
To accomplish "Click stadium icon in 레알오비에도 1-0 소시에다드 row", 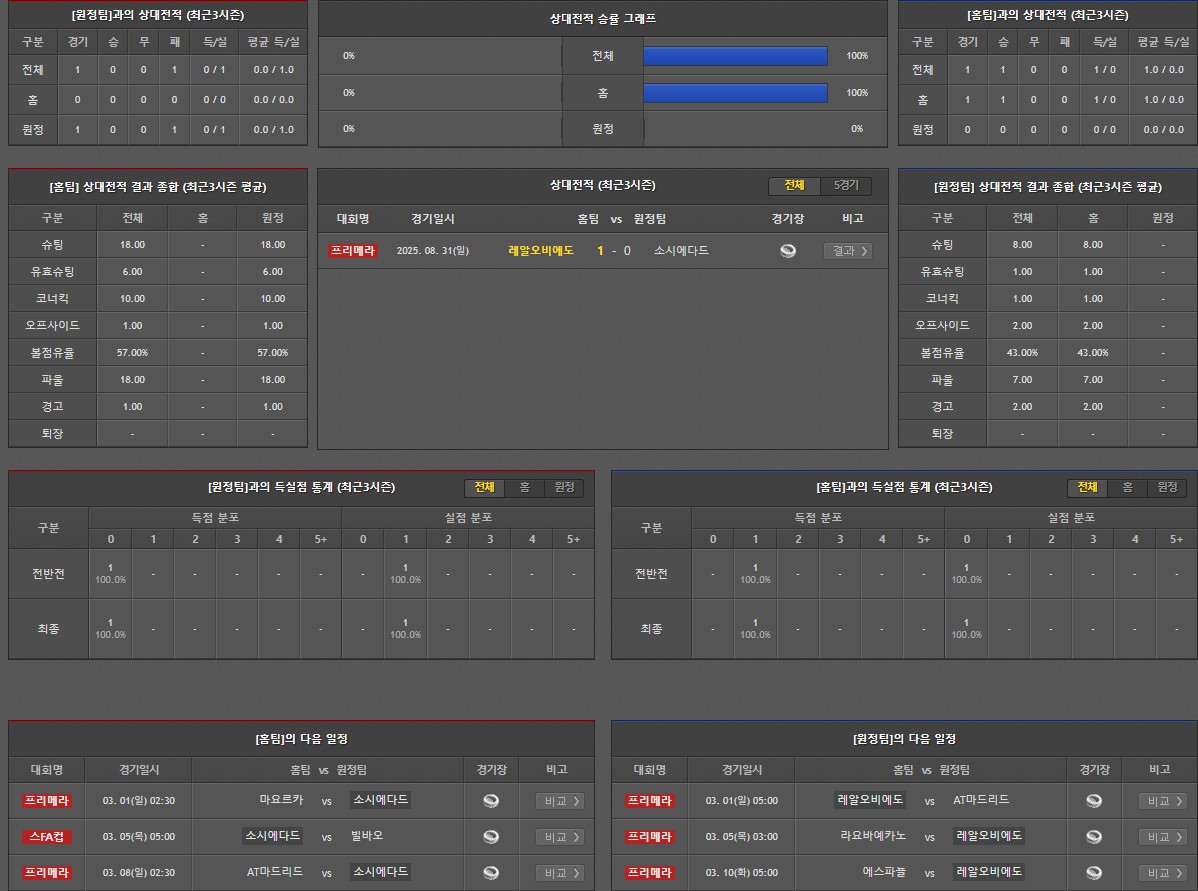I will pos(788,251).
